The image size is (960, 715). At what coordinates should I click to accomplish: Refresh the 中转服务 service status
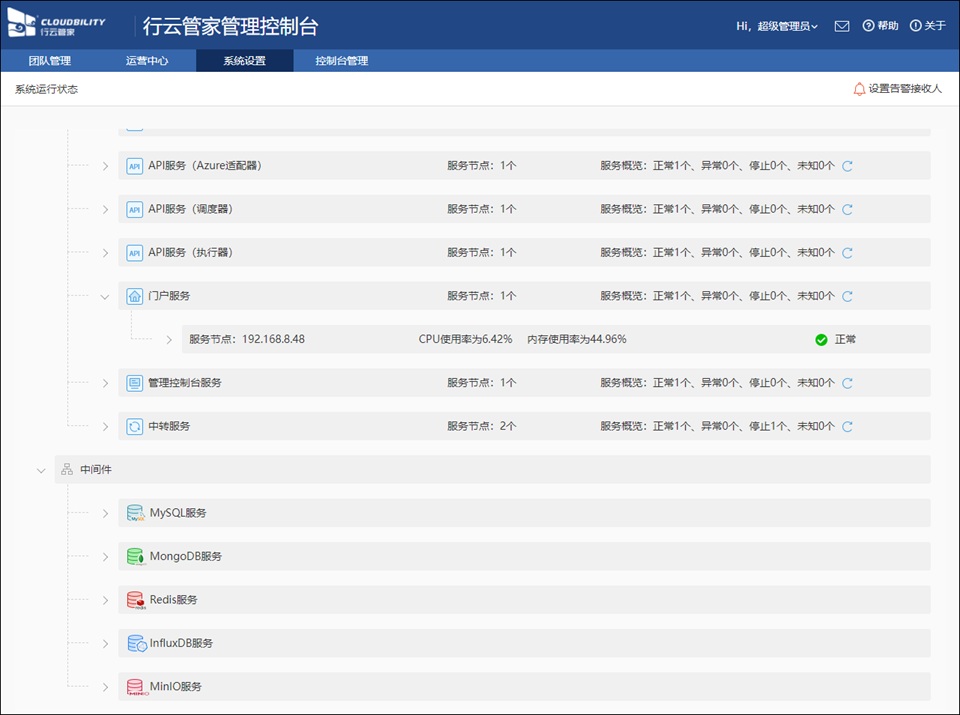(847, 426)
